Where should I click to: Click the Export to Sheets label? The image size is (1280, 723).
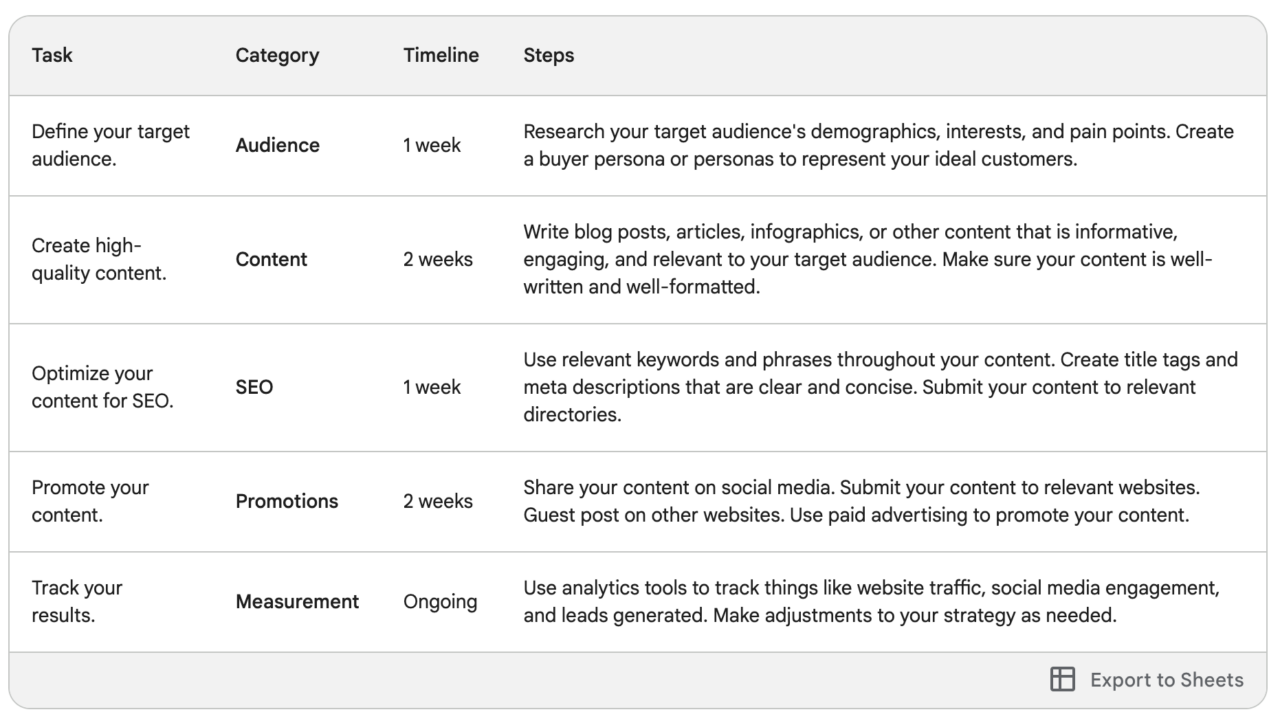(x=1166, y=680)
